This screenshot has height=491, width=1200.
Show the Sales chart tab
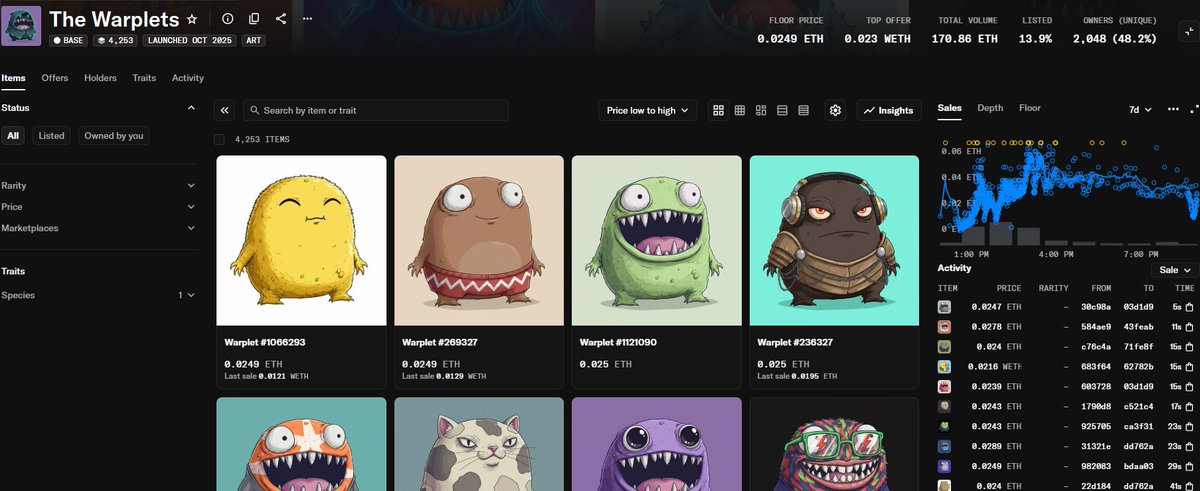950,107
